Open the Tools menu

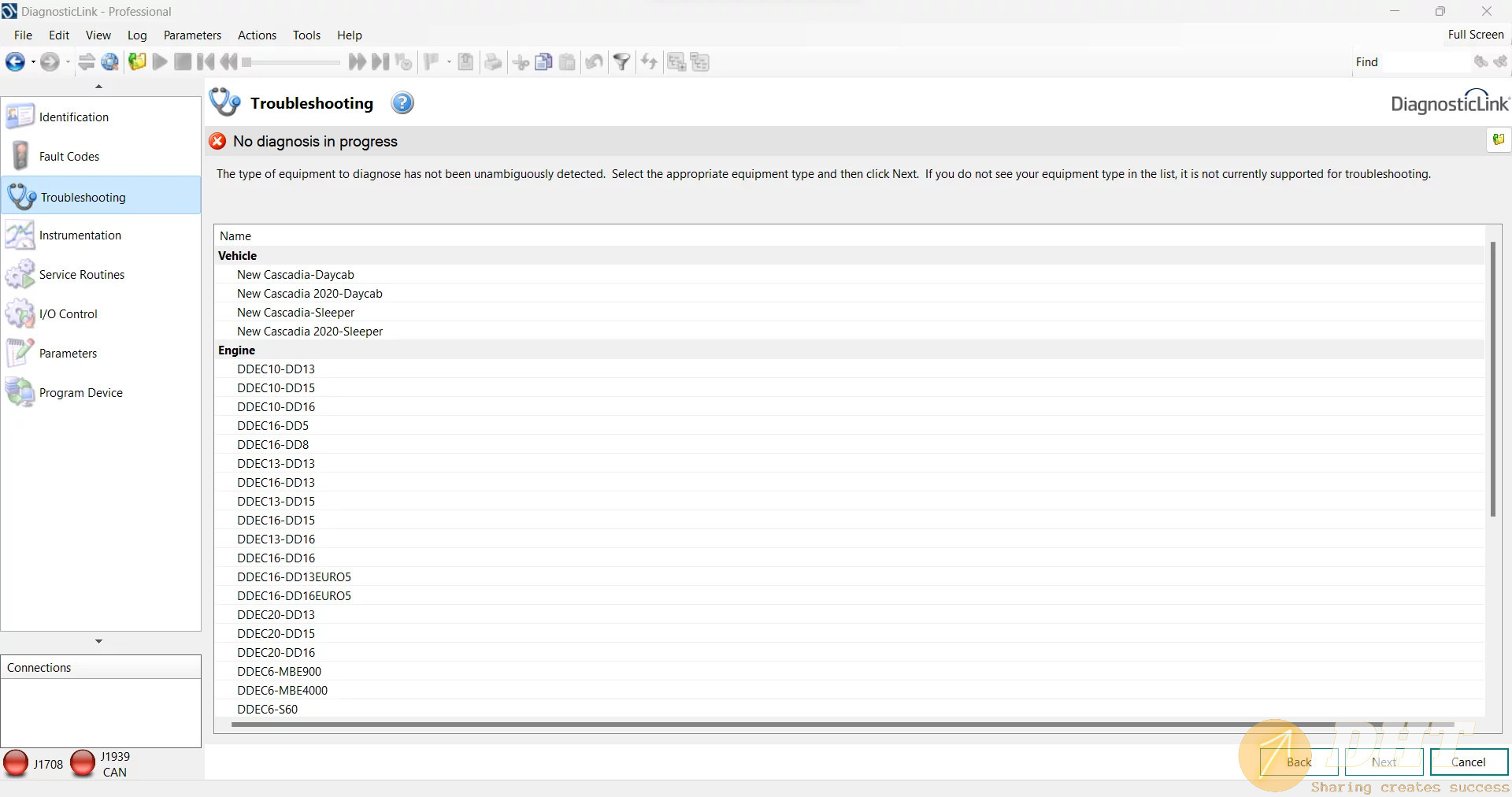[x=306, y=35]
